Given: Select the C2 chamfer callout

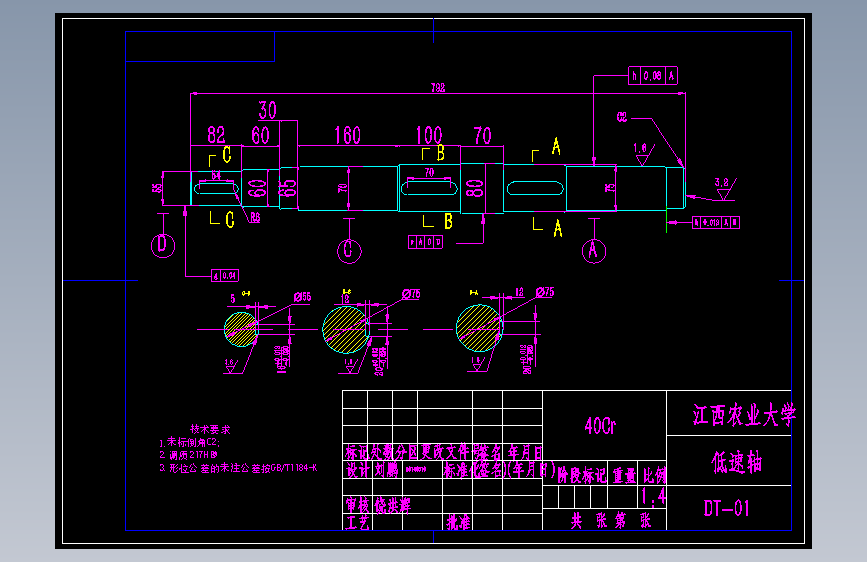Looking at the screenshot, I should coord(622,117).
